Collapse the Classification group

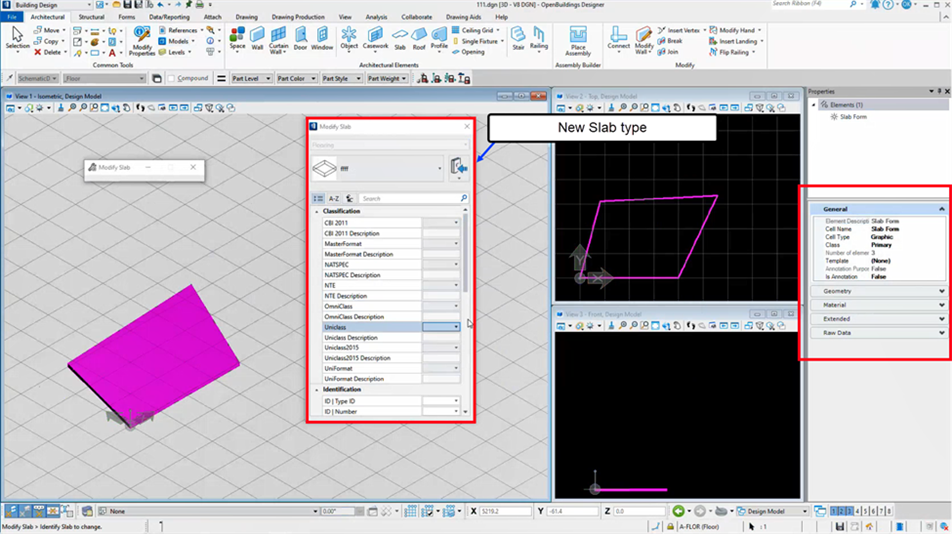click(x=316, y=211)
